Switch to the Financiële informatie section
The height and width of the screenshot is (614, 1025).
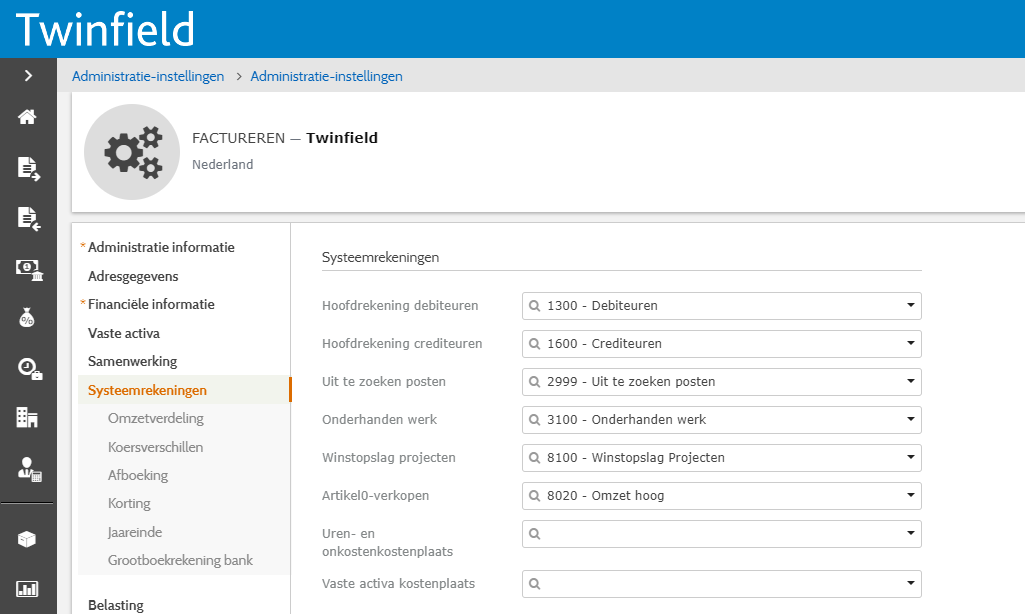[151, 304]
